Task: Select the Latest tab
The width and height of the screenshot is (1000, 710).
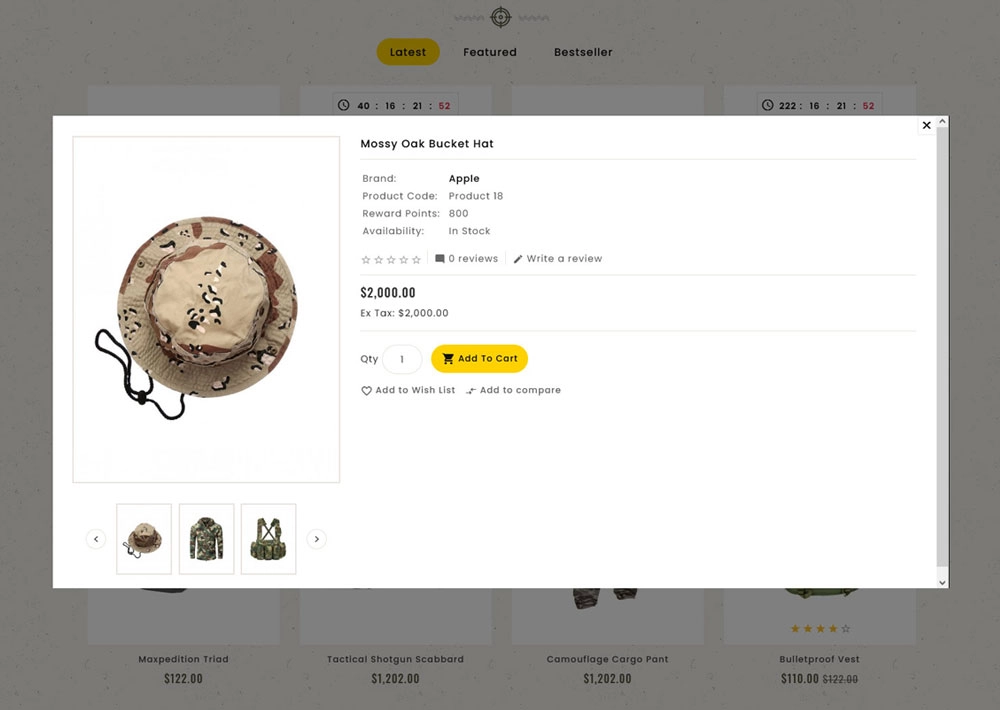Action: point(408,52)
